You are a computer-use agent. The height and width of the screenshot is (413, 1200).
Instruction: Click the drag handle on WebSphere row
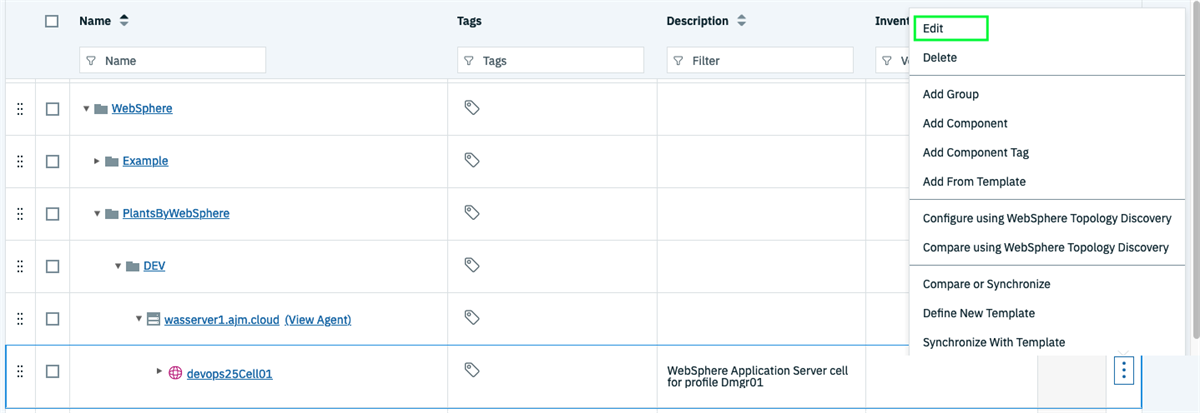(x=20, y=108)
